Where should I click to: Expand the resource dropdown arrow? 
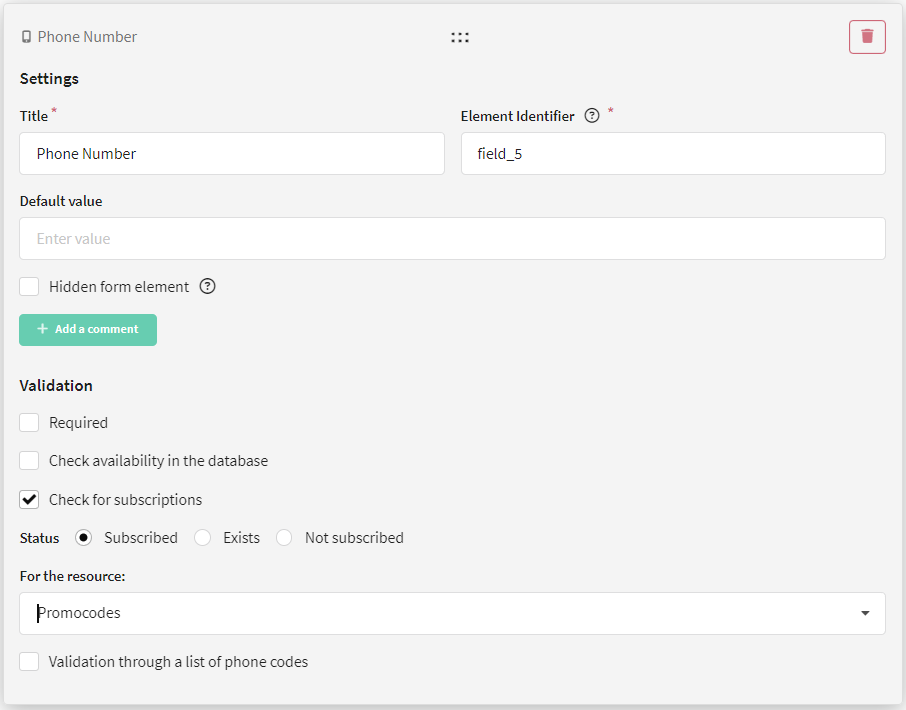pyautogui.click(x=865, y=614)
